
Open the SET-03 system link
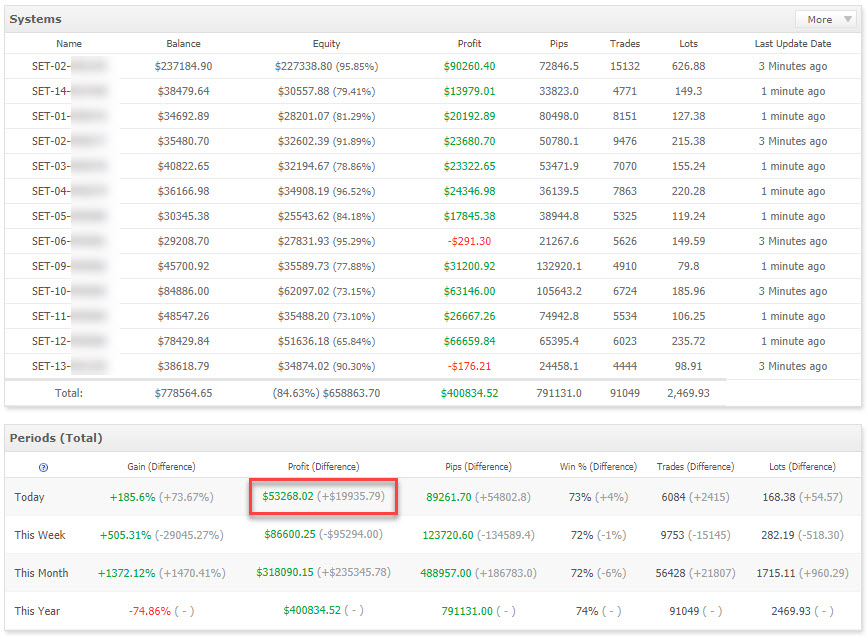69,166
